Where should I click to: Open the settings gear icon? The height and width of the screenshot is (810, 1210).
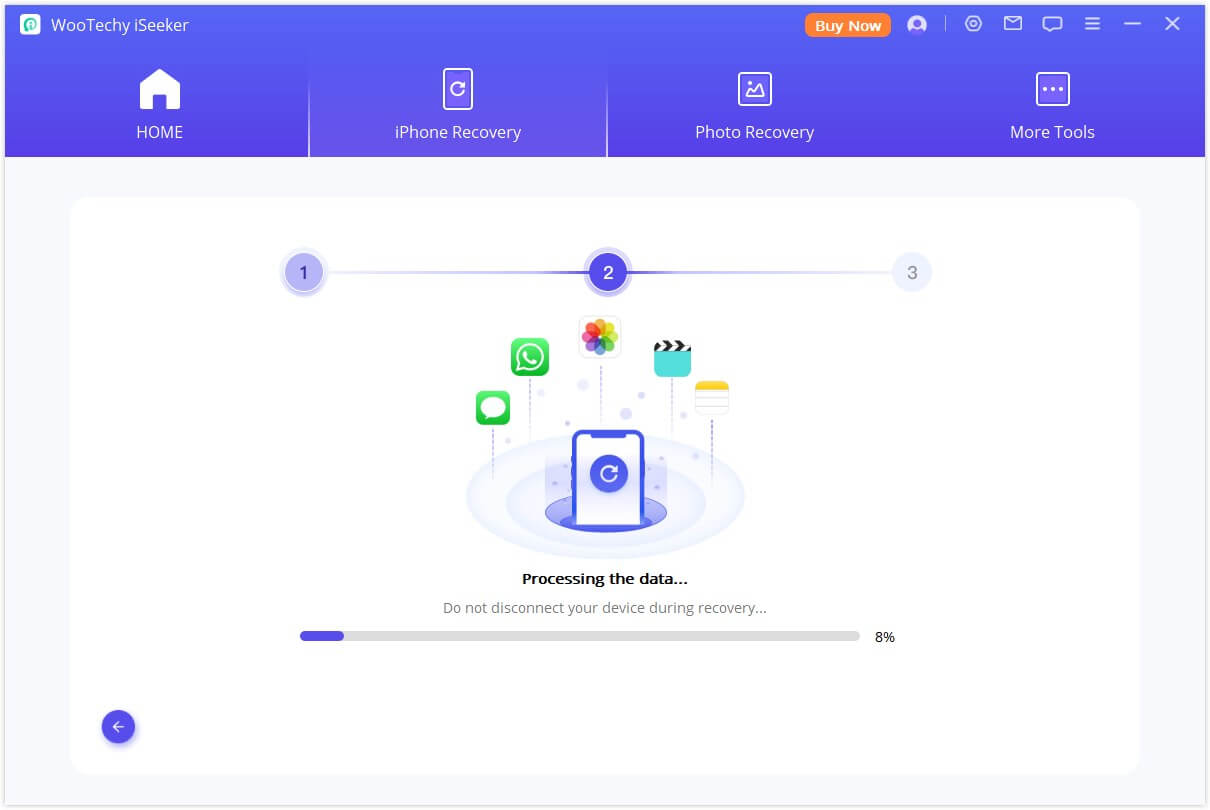coord(973,23)
